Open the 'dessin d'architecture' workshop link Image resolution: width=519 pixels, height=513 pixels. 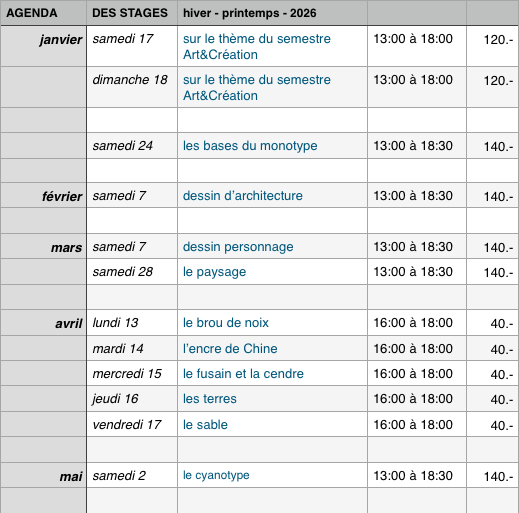[243, 196]
